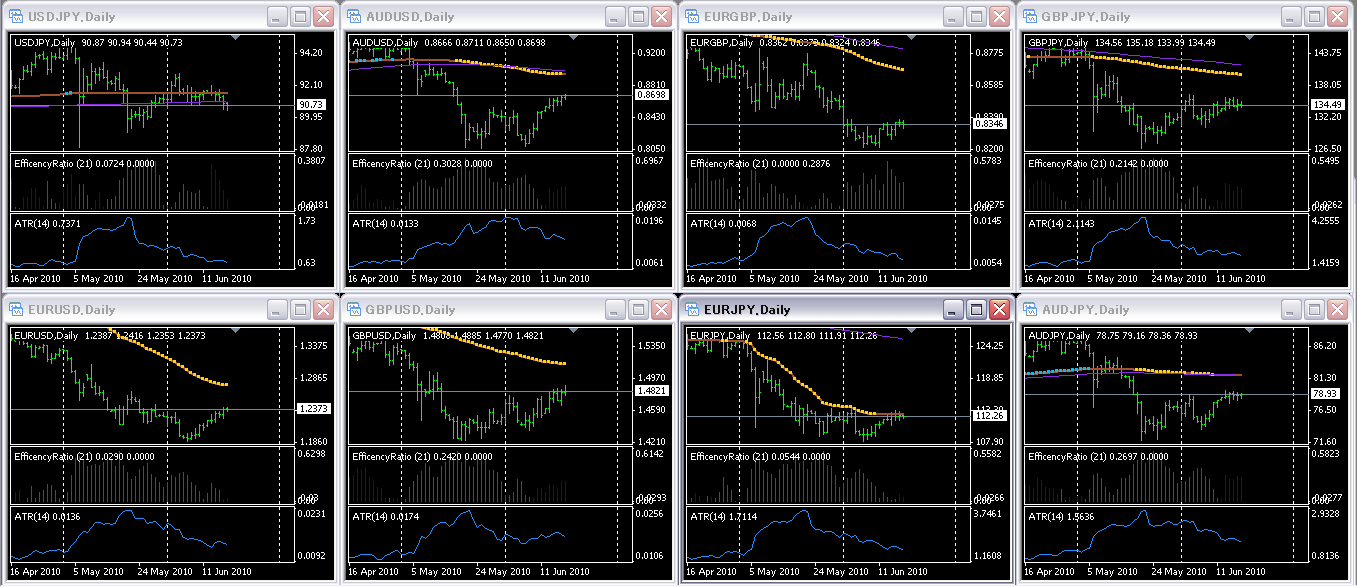This screenshot has height=587, width=1357.
Task: Minimize the USDJPY,Daily chart window
Action: (x=278, y=17)
